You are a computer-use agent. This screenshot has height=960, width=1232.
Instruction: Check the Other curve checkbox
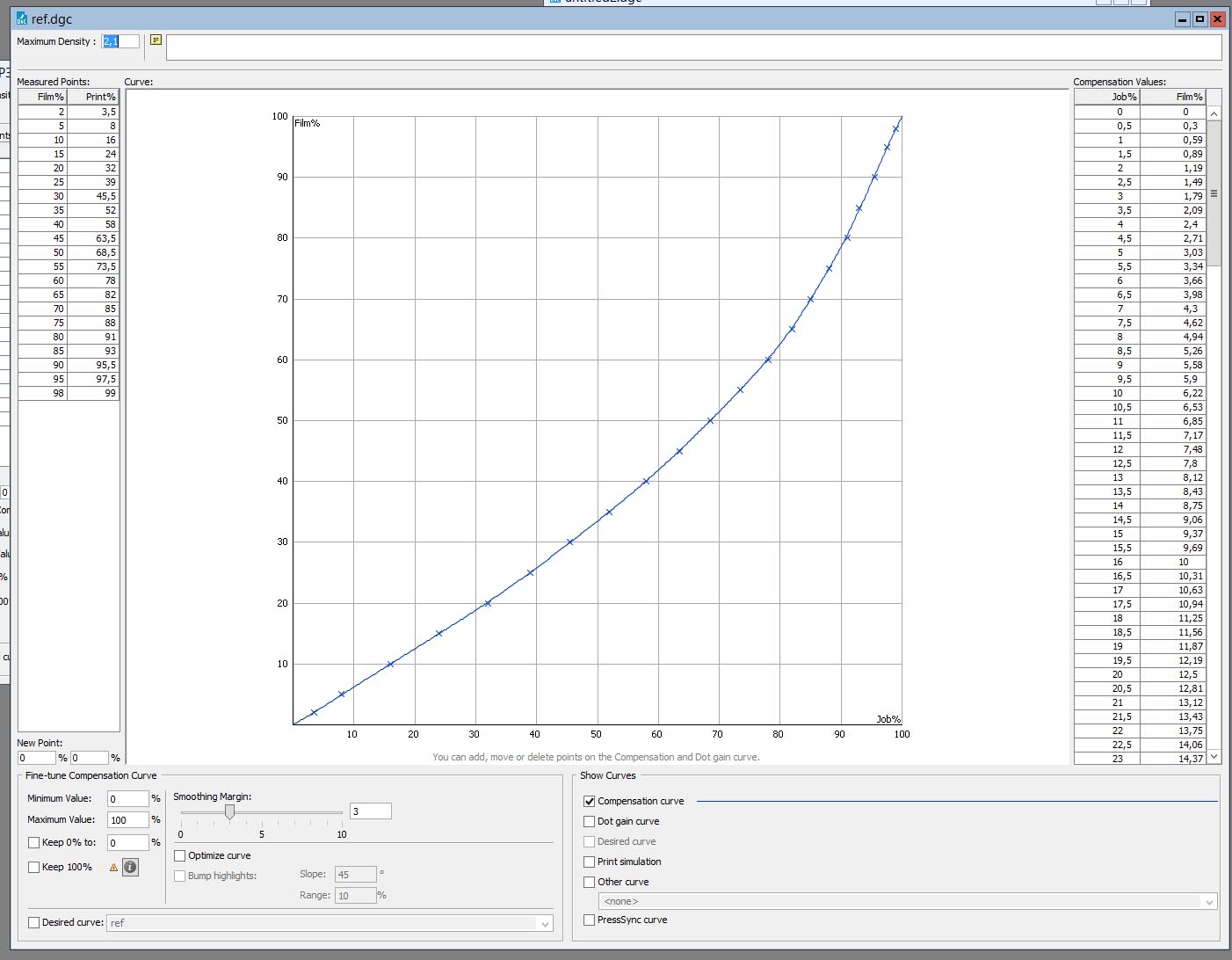[590, 882]
